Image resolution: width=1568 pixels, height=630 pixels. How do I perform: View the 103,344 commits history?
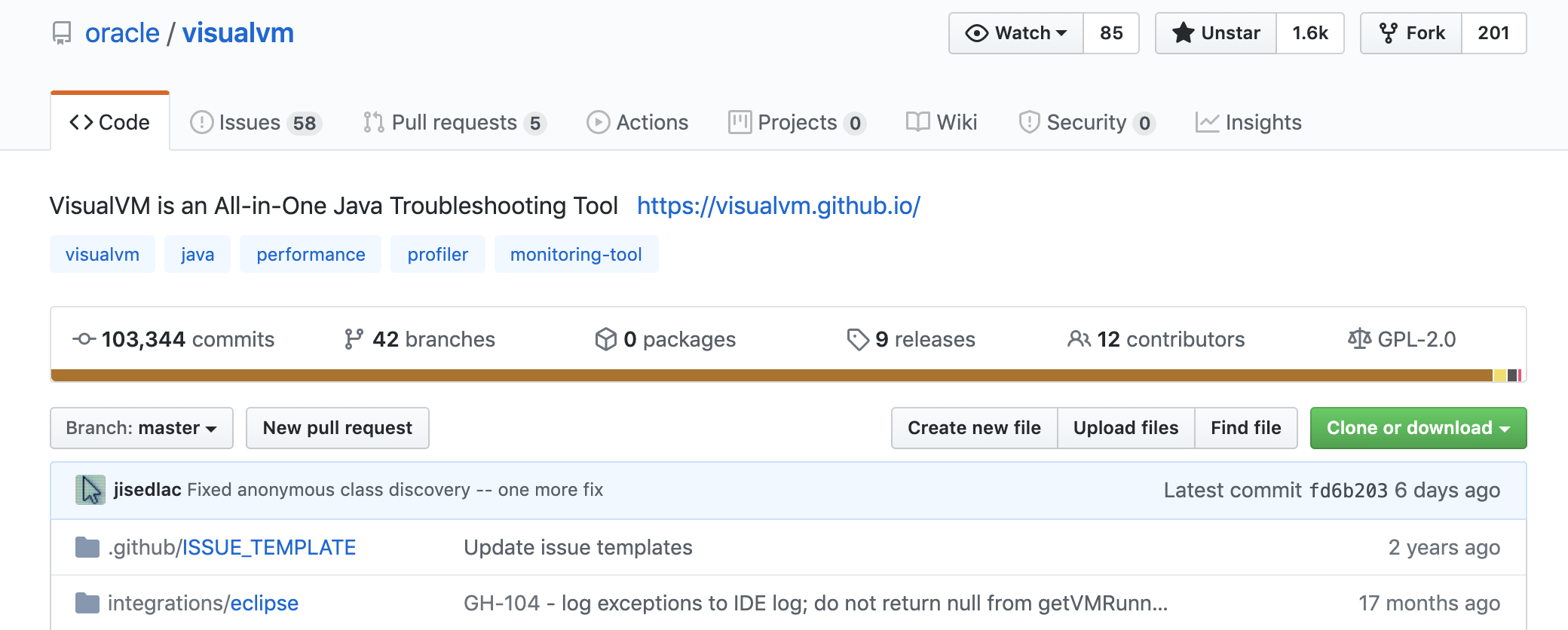[x=174, y=339]
